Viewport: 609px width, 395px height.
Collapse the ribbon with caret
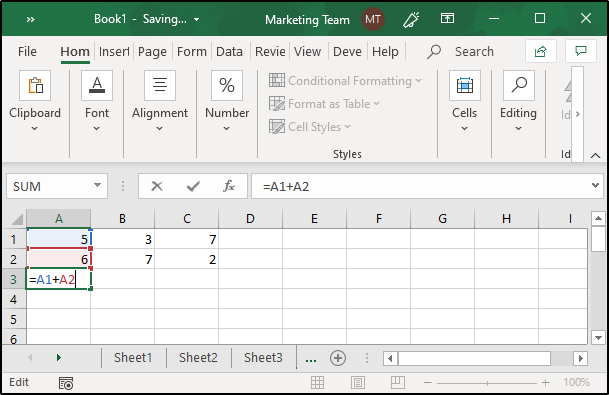point(595,156)
